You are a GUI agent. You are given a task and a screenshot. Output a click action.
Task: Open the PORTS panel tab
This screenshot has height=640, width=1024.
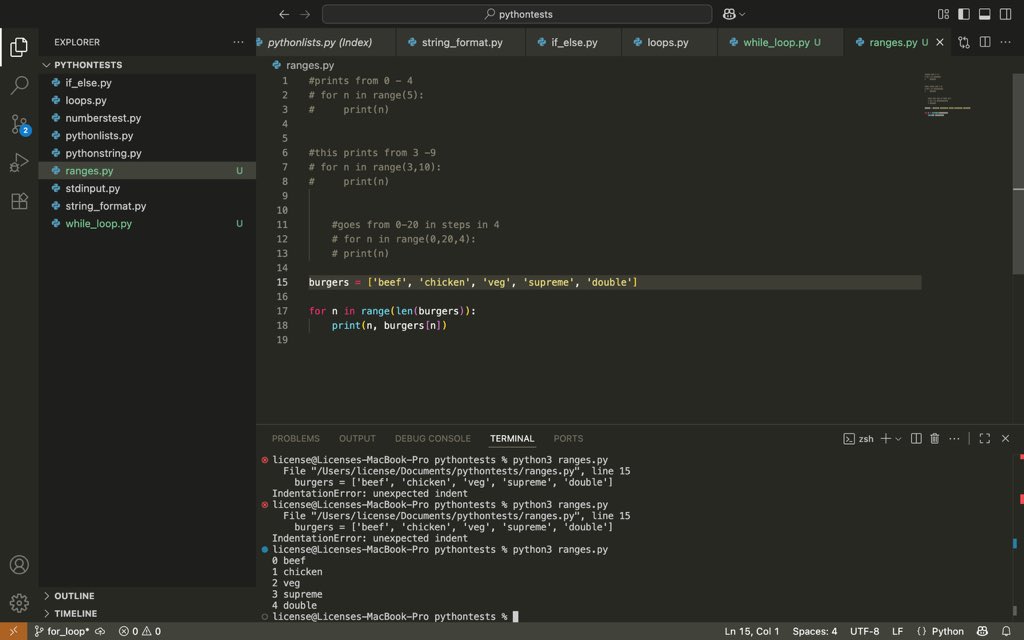tap(568, 438)
